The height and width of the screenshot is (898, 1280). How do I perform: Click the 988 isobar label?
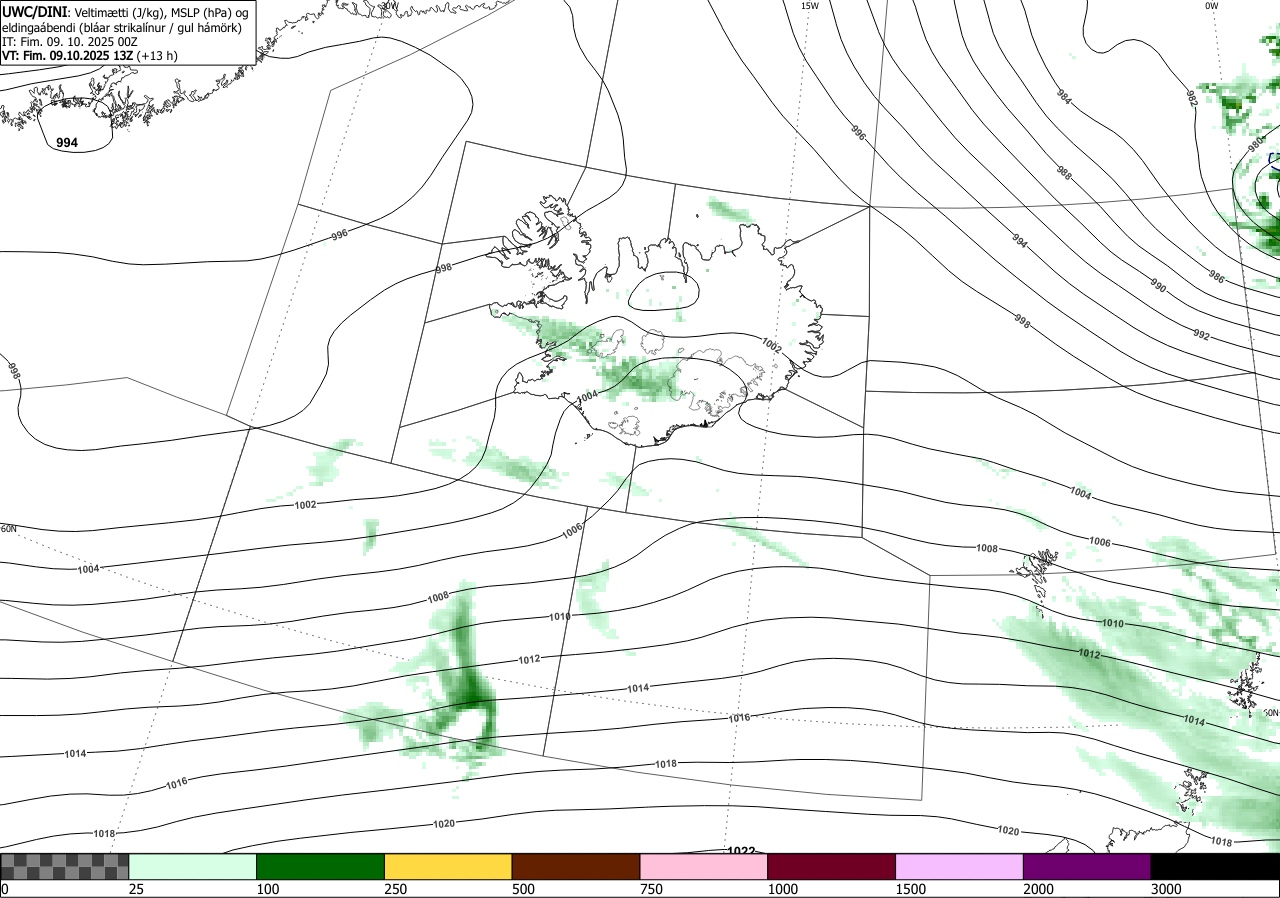click(1064, 172)
